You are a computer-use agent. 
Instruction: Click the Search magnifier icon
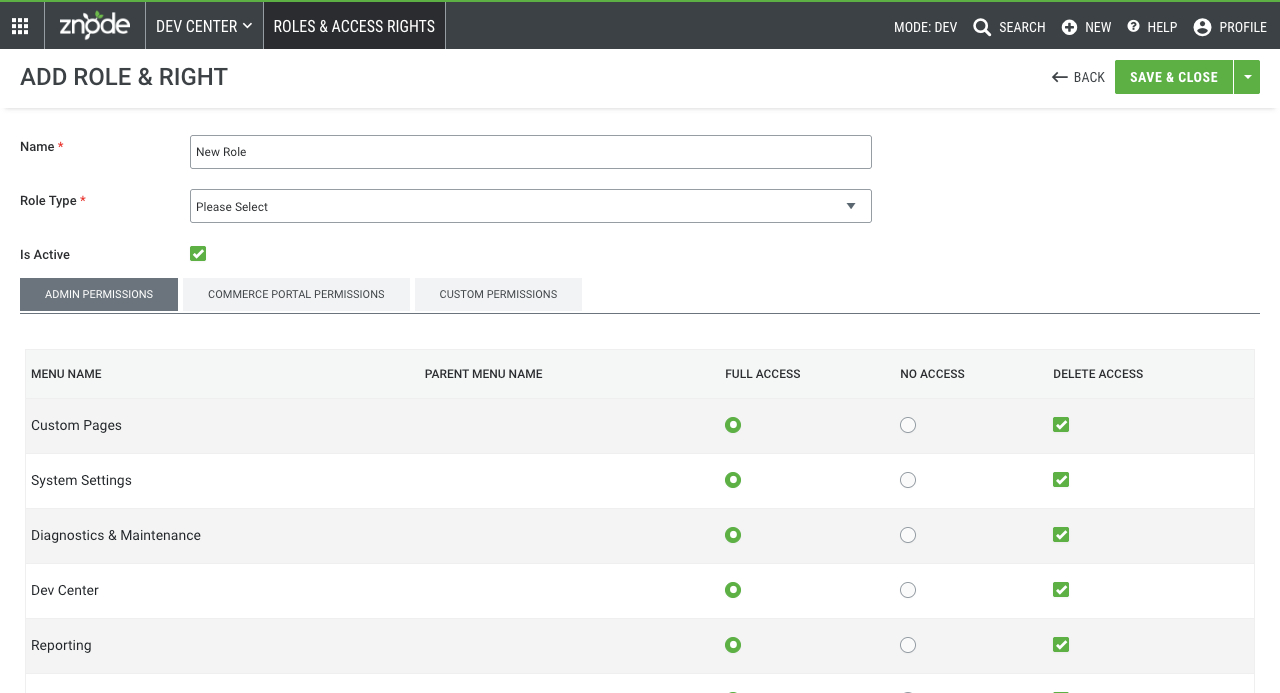coord(982,27)
